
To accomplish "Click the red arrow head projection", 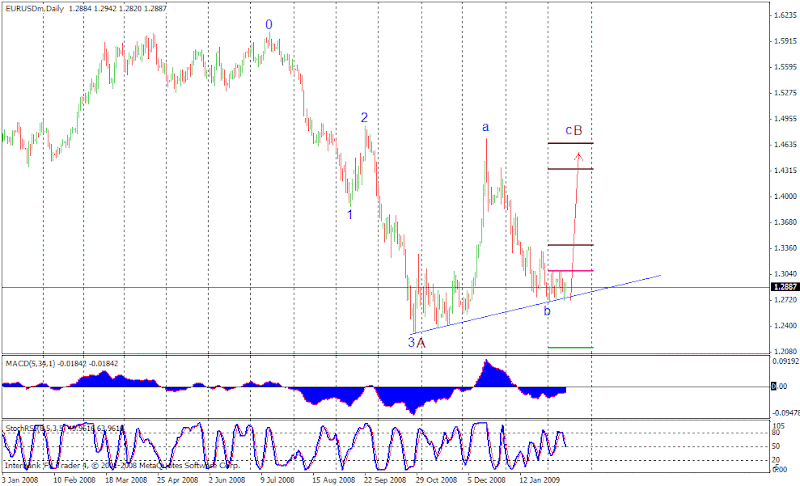I will pos(578,156).
